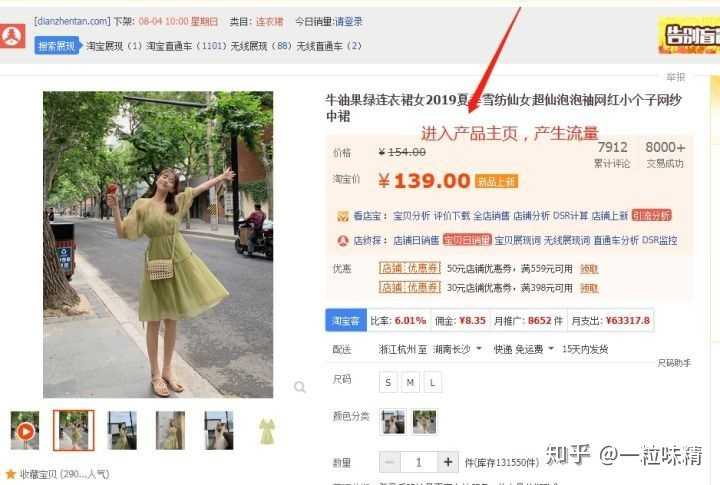Open 评价下载 in 看店宝
This screenshot has height=485, width=720.
451,215
